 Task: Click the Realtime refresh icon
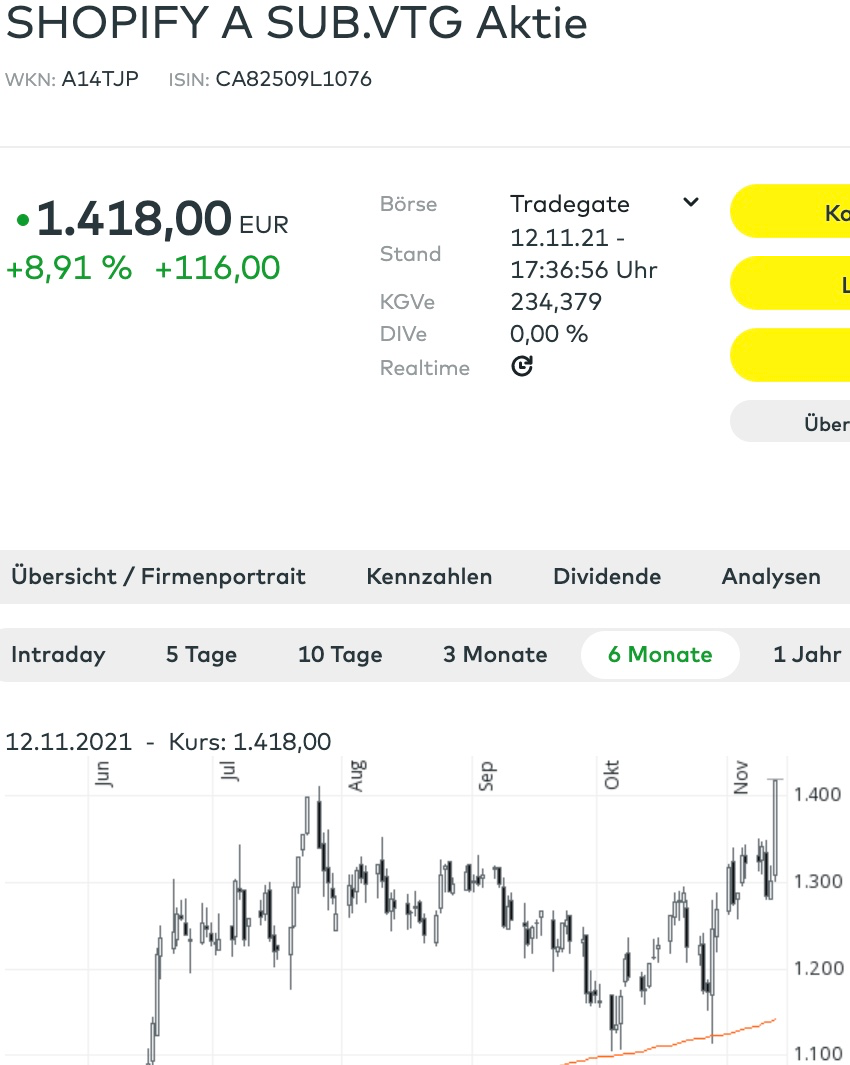522,367
